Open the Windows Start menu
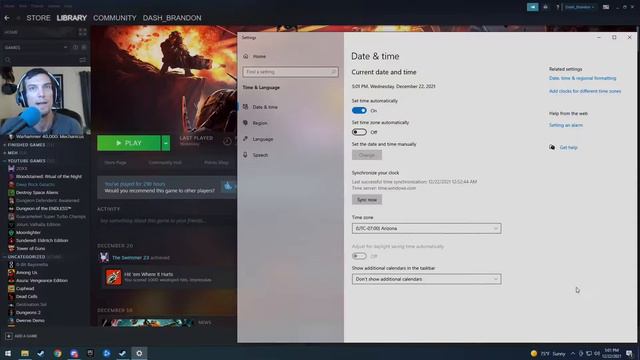 coord(8,353)
